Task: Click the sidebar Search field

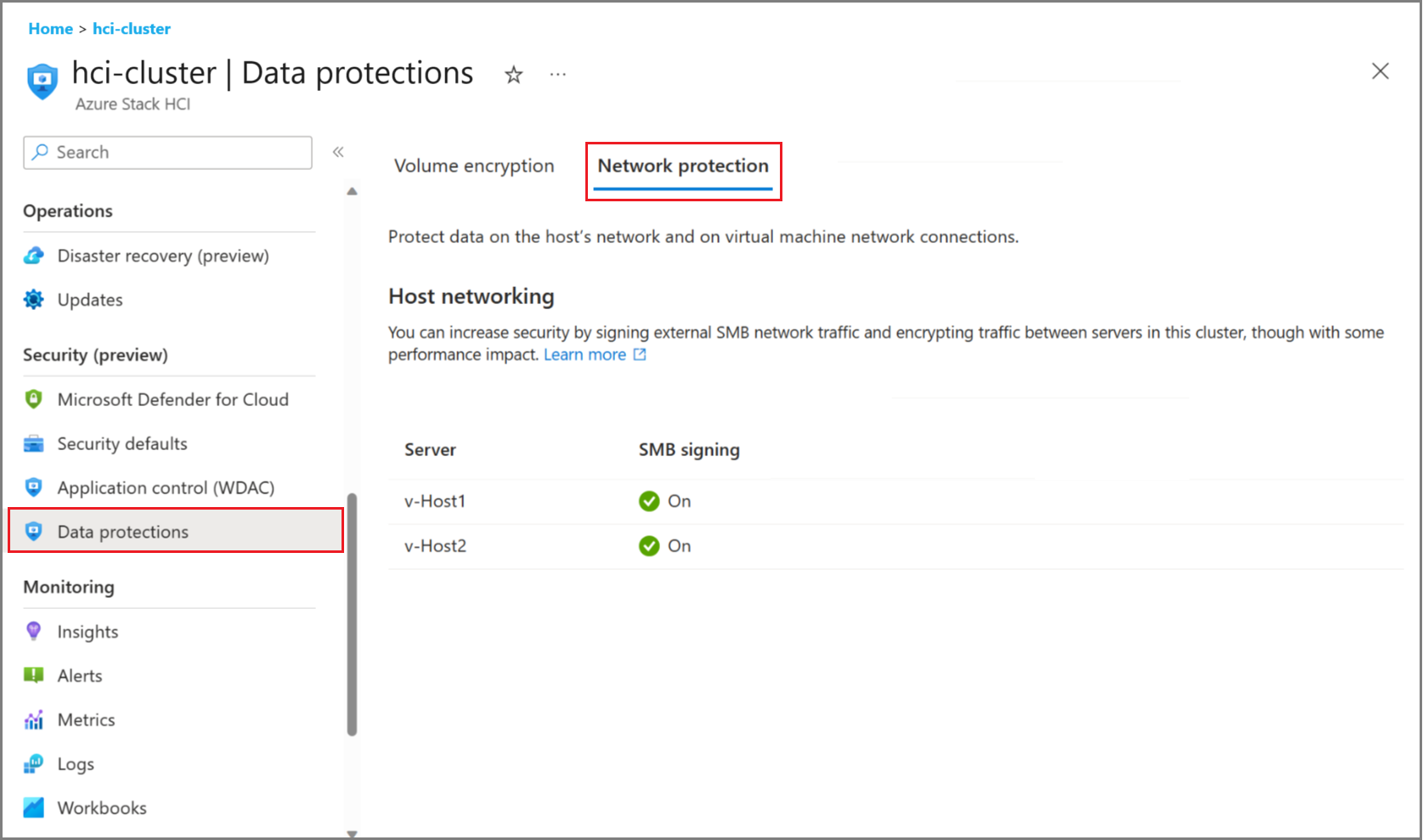Action: coord(167,153)
